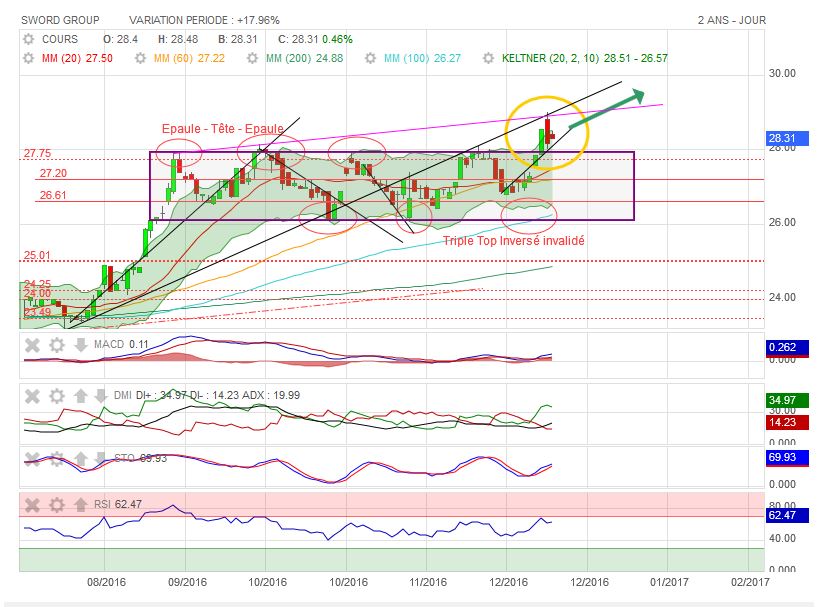
Task: Open settings gear for MM (100)
Action: [370, 58]
